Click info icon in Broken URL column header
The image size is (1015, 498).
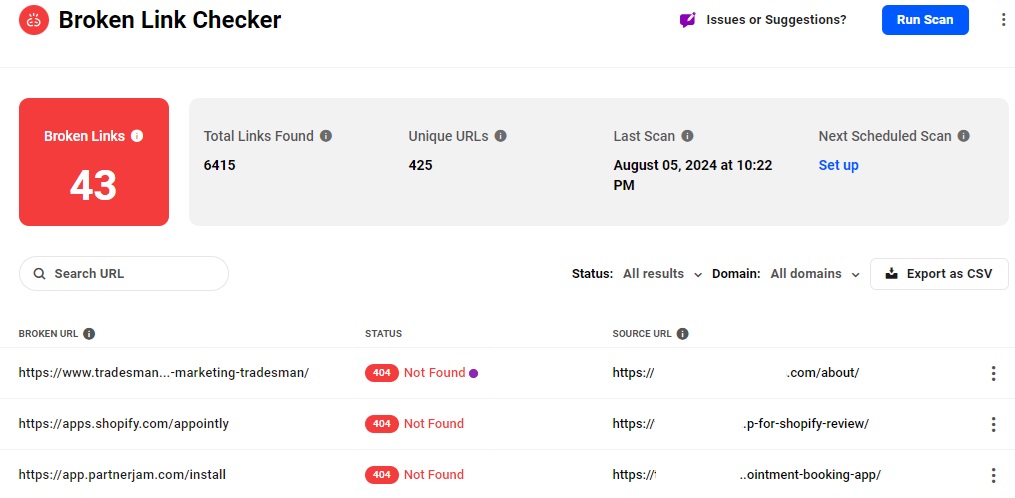pyautogui.click(x=89, y=334)
